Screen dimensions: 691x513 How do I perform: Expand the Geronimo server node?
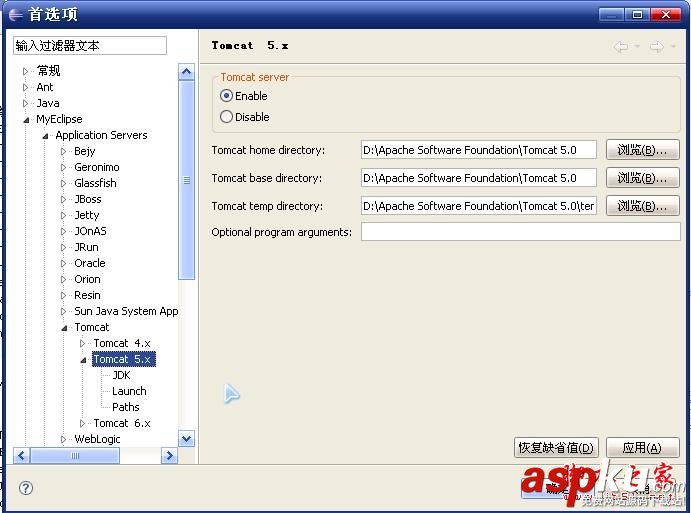tap(63, 167)
